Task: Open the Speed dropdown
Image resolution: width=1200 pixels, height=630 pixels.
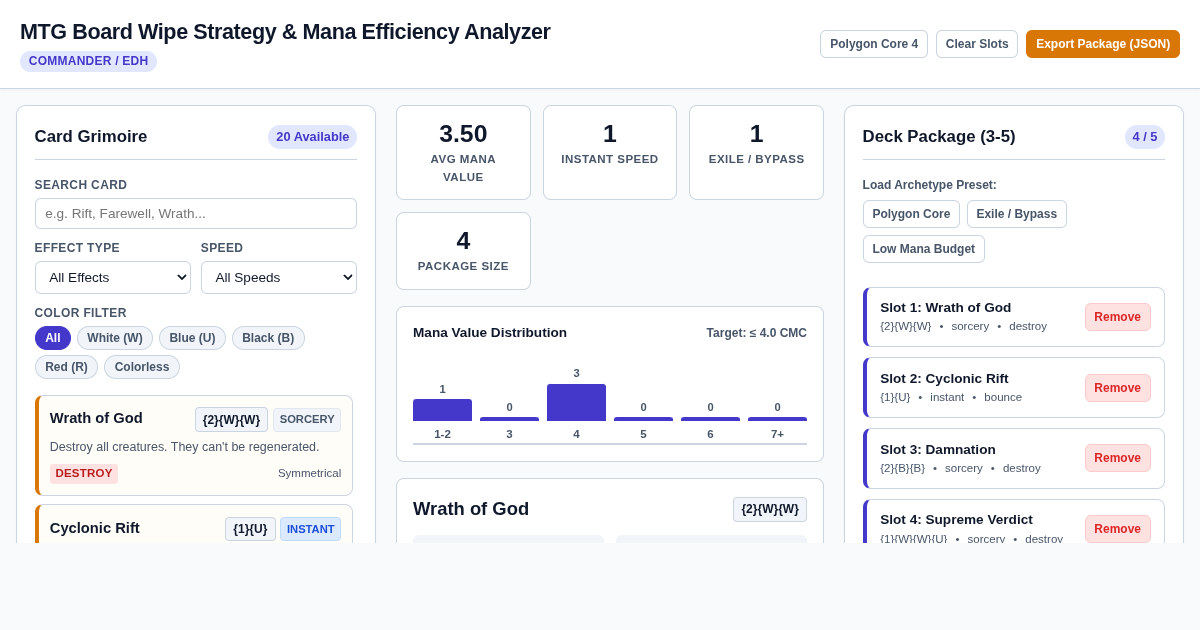Action: pos(279,277)
